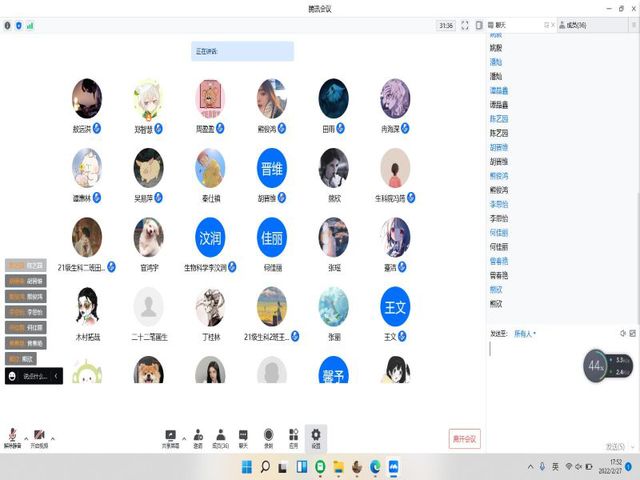Expand the audio options arrow next to microphone

25,439
